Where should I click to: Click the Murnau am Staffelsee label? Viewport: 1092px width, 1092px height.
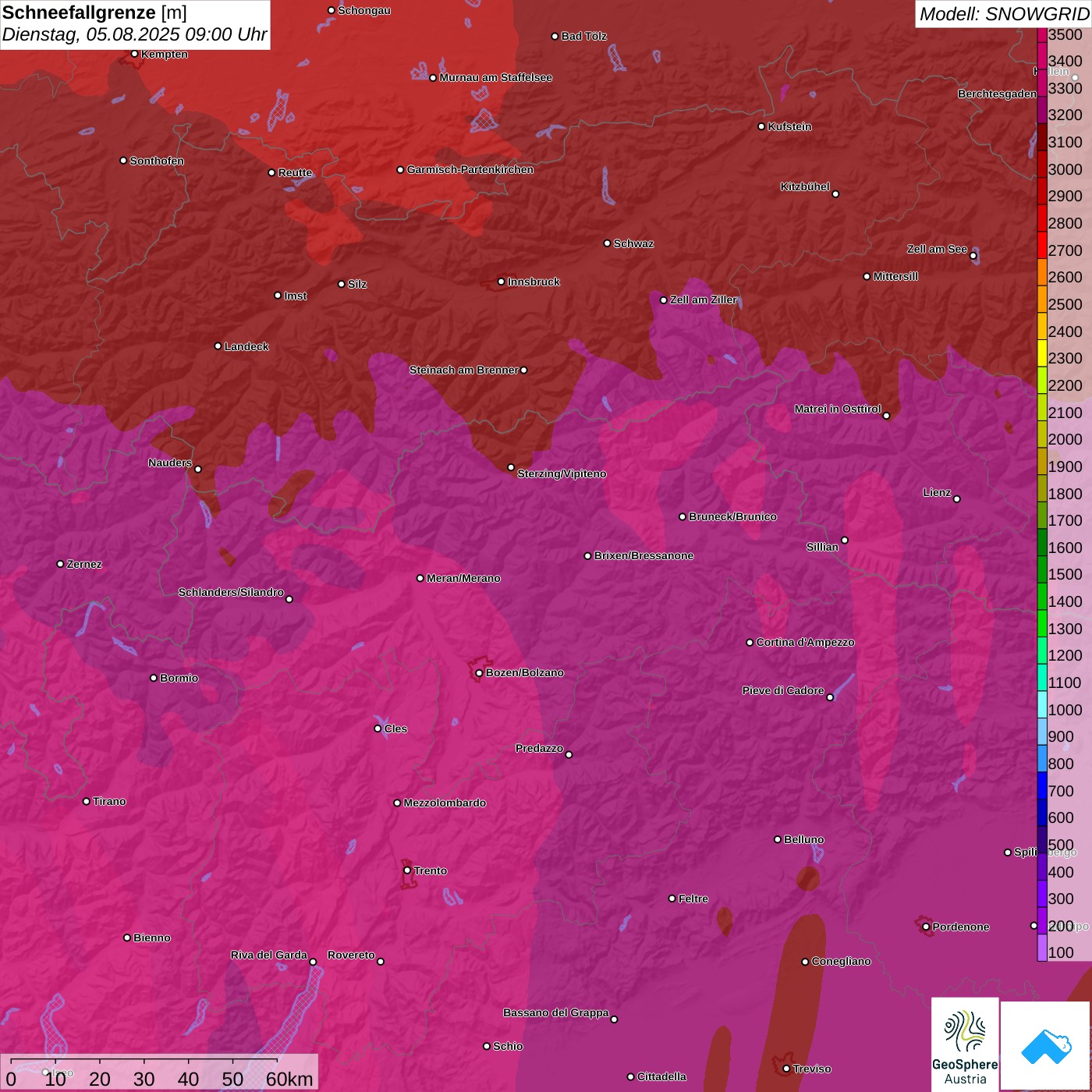496,77
